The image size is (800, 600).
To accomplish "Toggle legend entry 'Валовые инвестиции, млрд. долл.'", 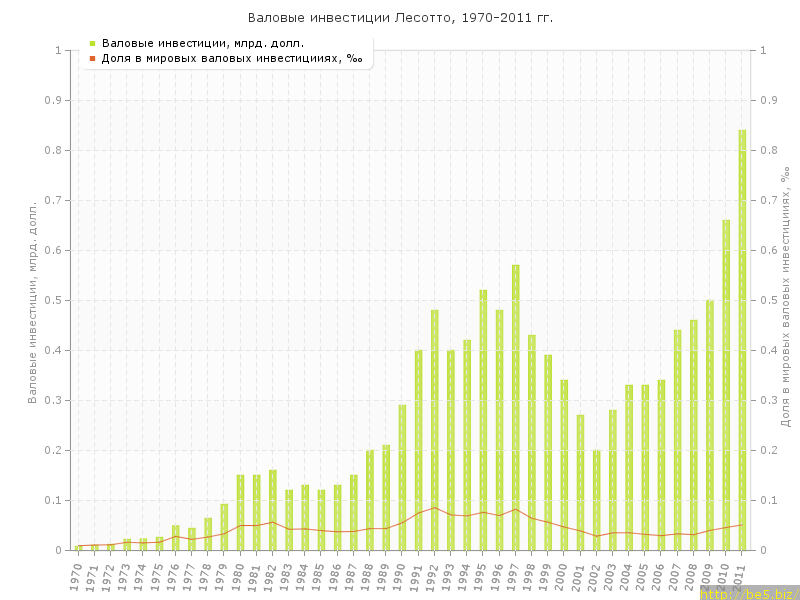I will pyautogui.click(x=203, y=43).
